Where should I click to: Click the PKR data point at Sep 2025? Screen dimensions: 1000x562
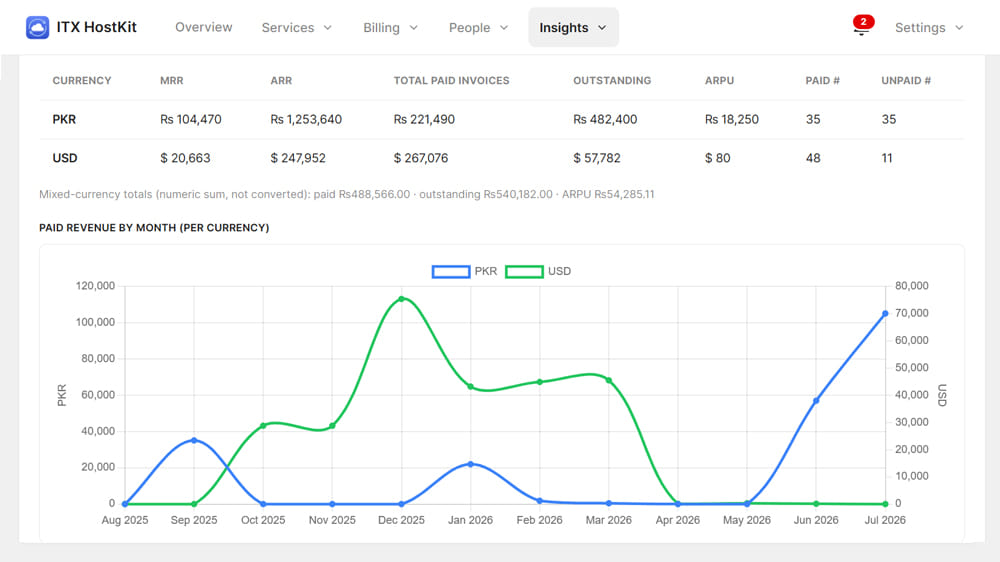point(194,440)
